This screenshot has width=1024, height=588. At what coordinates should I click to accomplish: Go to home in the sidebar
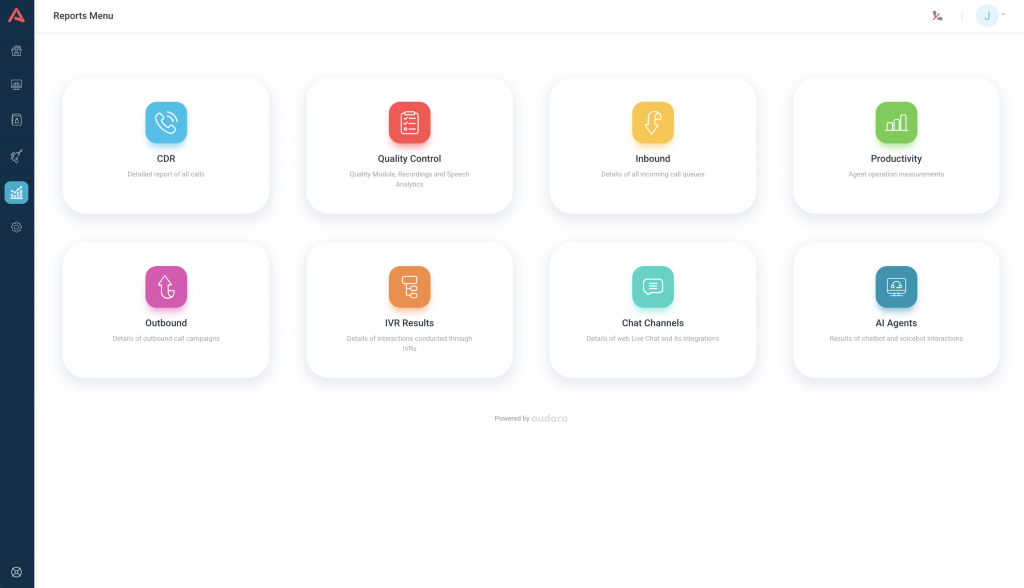click(x=16, y=51)
